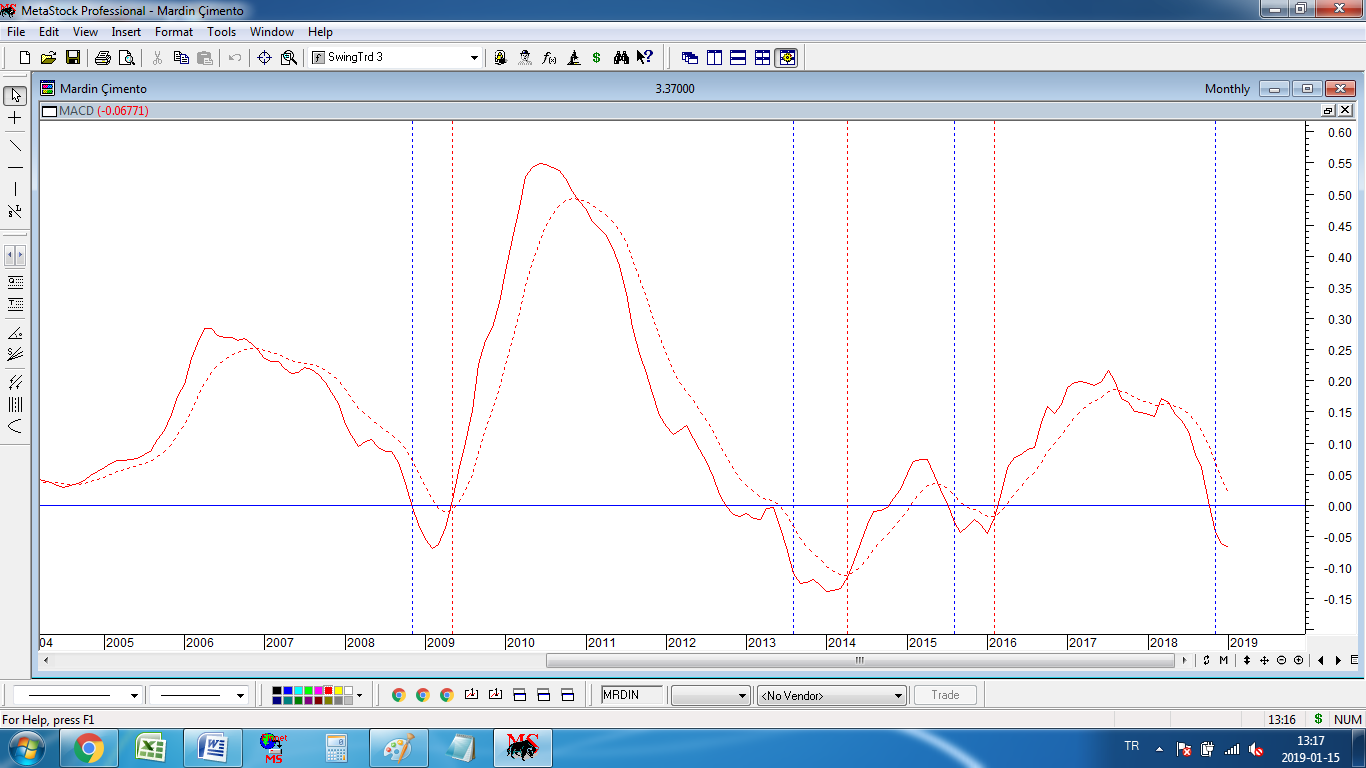Open the SwingTrd 3 template dropdown
Image resolution: width=1366 pixels, height=768 pixels.
pyautogui.click(x=474, y=58)
